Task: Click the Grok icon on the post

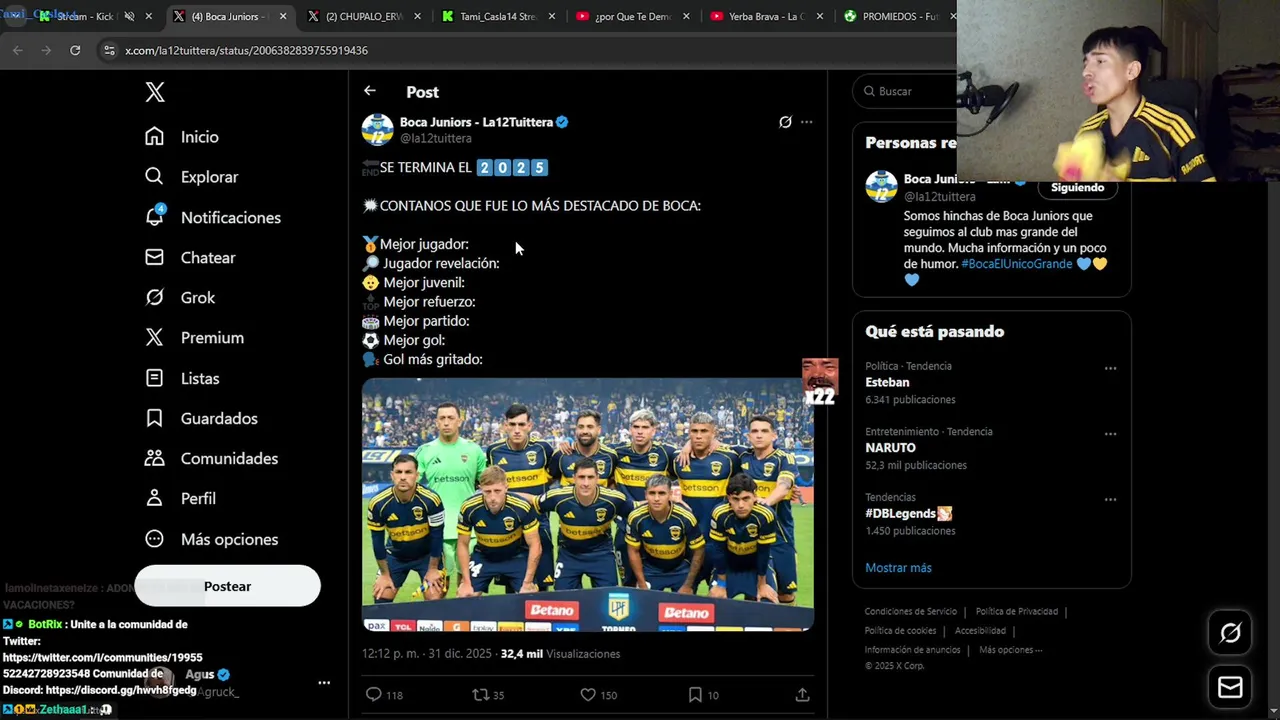Action: coord(785,122)
